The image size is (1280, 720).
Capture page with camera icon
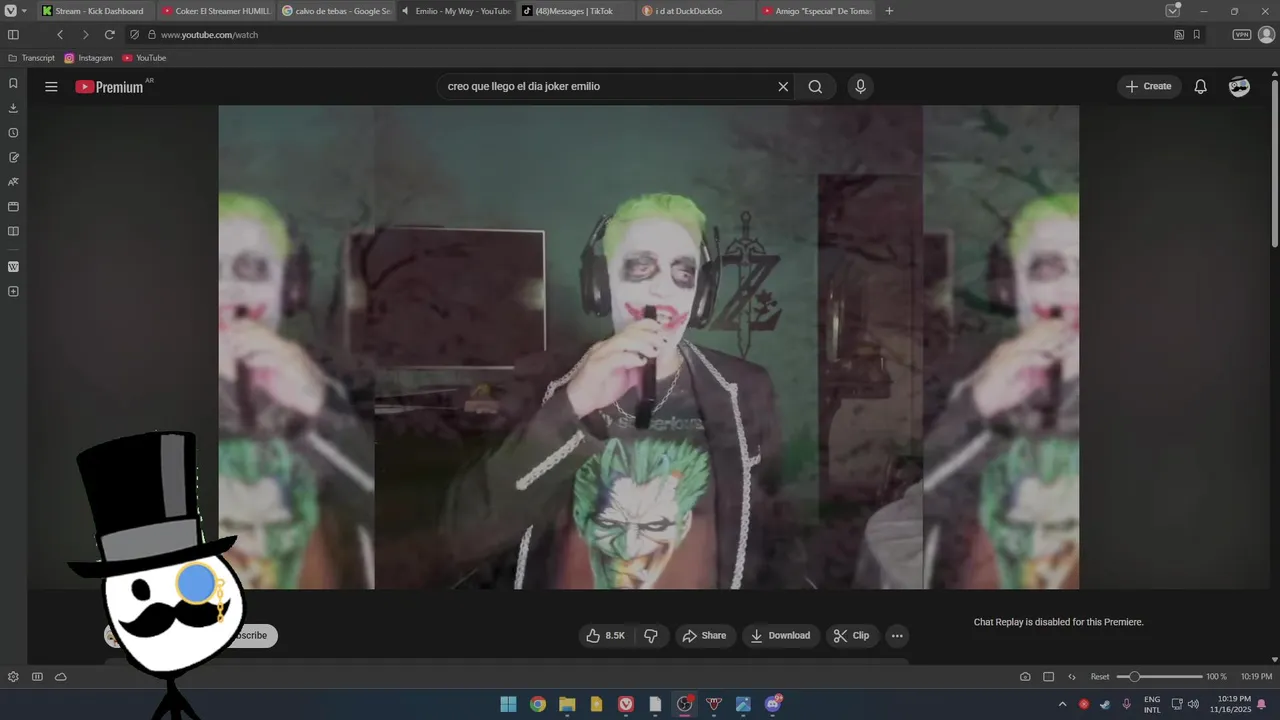pyautogui.click(x=1025, y=677)
